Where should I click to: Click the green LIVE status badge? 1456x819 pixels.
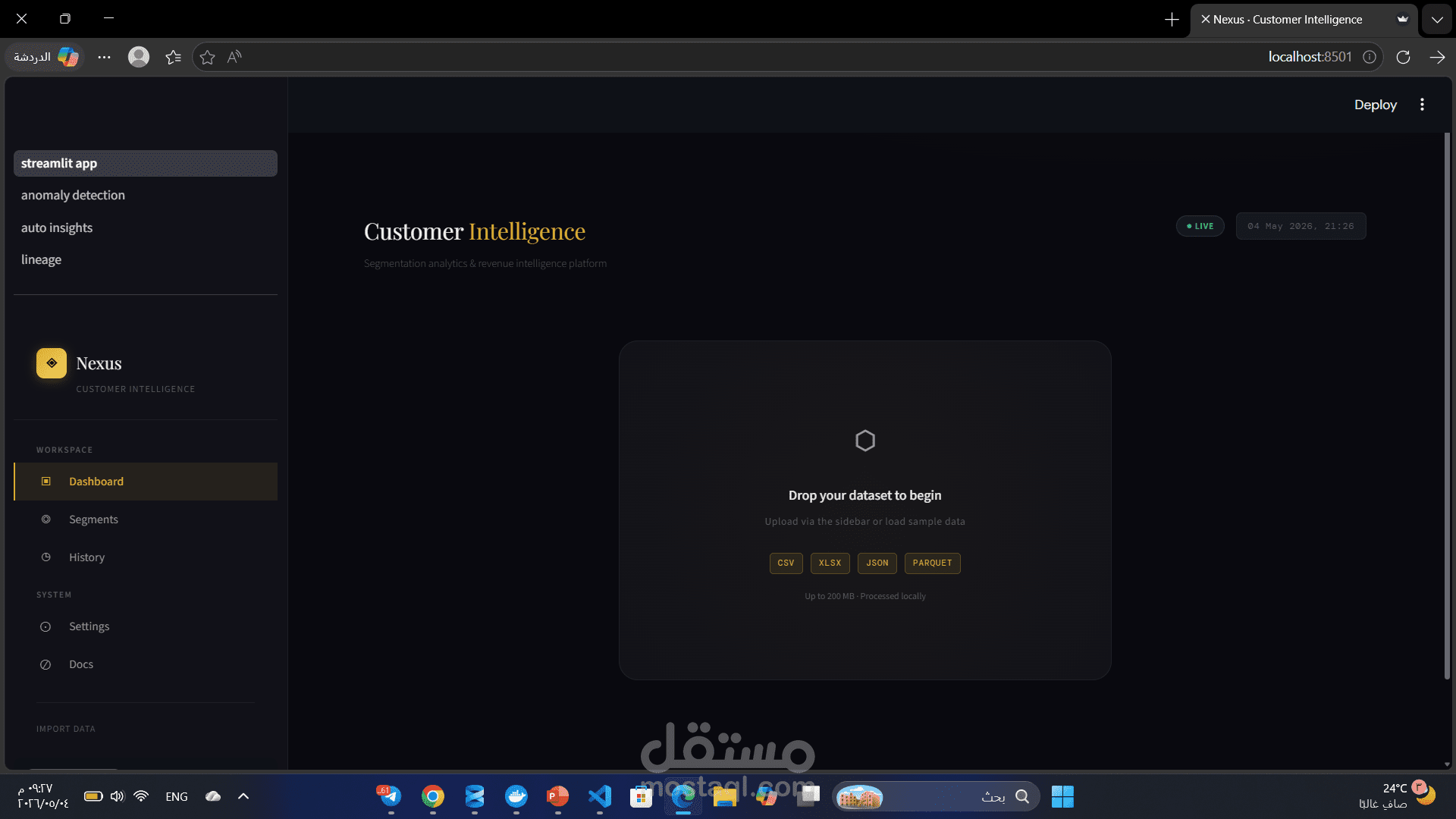pyautogui.click(x=1200, y=226)
